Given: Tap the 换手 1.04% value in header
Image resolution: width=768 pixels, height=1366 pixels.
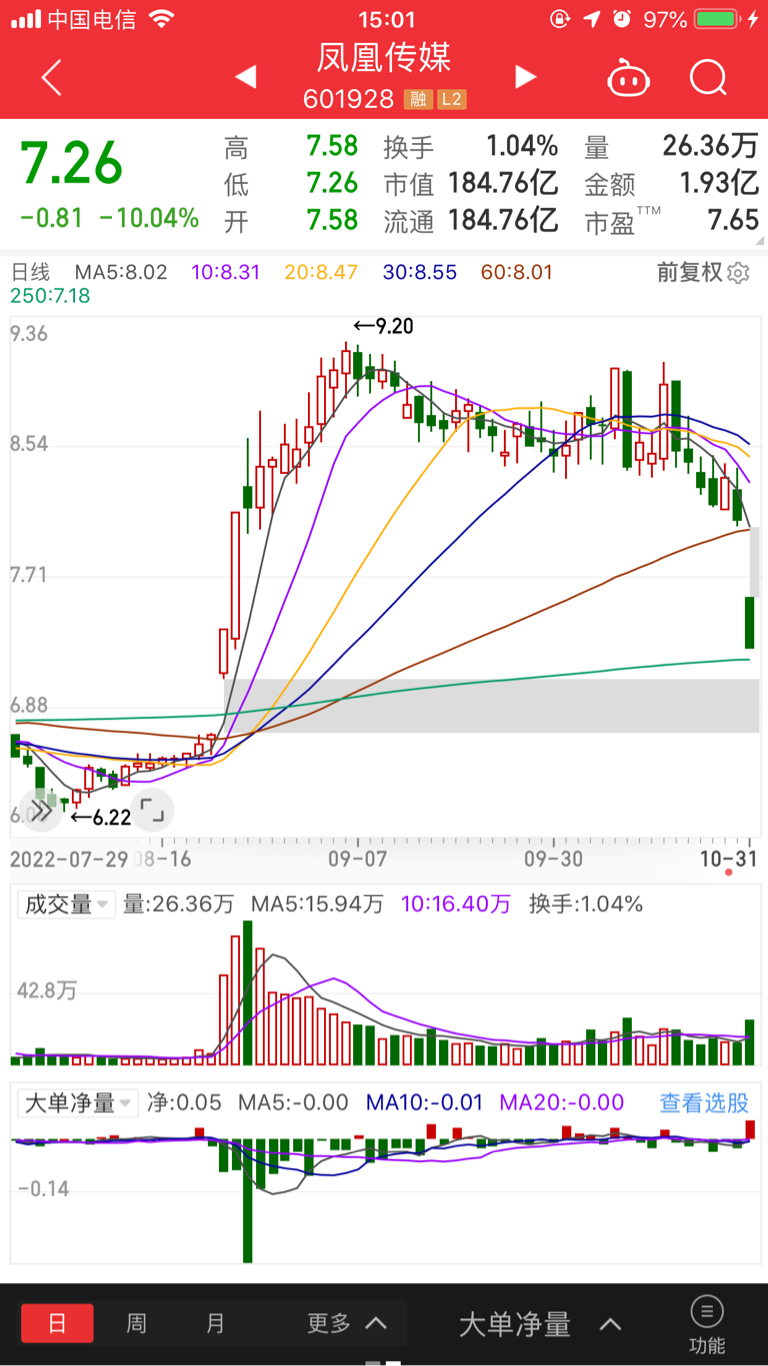Looking at the screenshot, I should (522, 146).
